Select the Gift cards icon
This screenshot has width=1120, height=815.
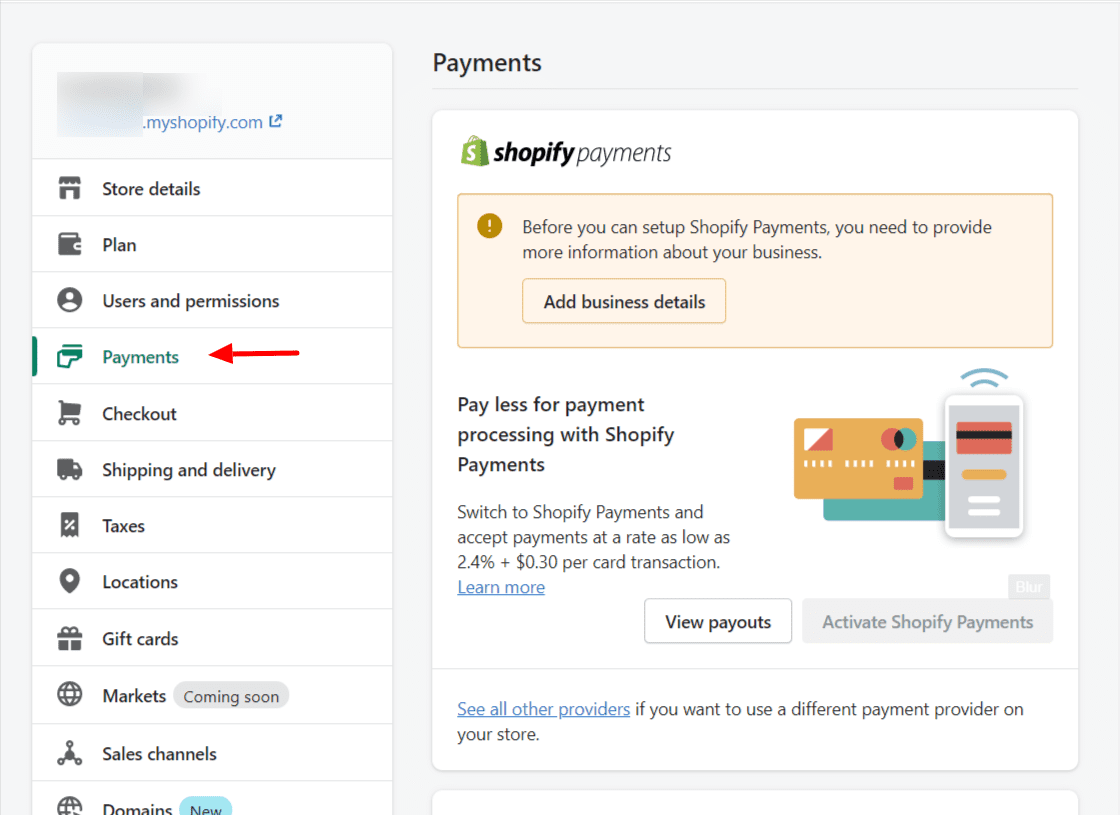click(69, 638)
